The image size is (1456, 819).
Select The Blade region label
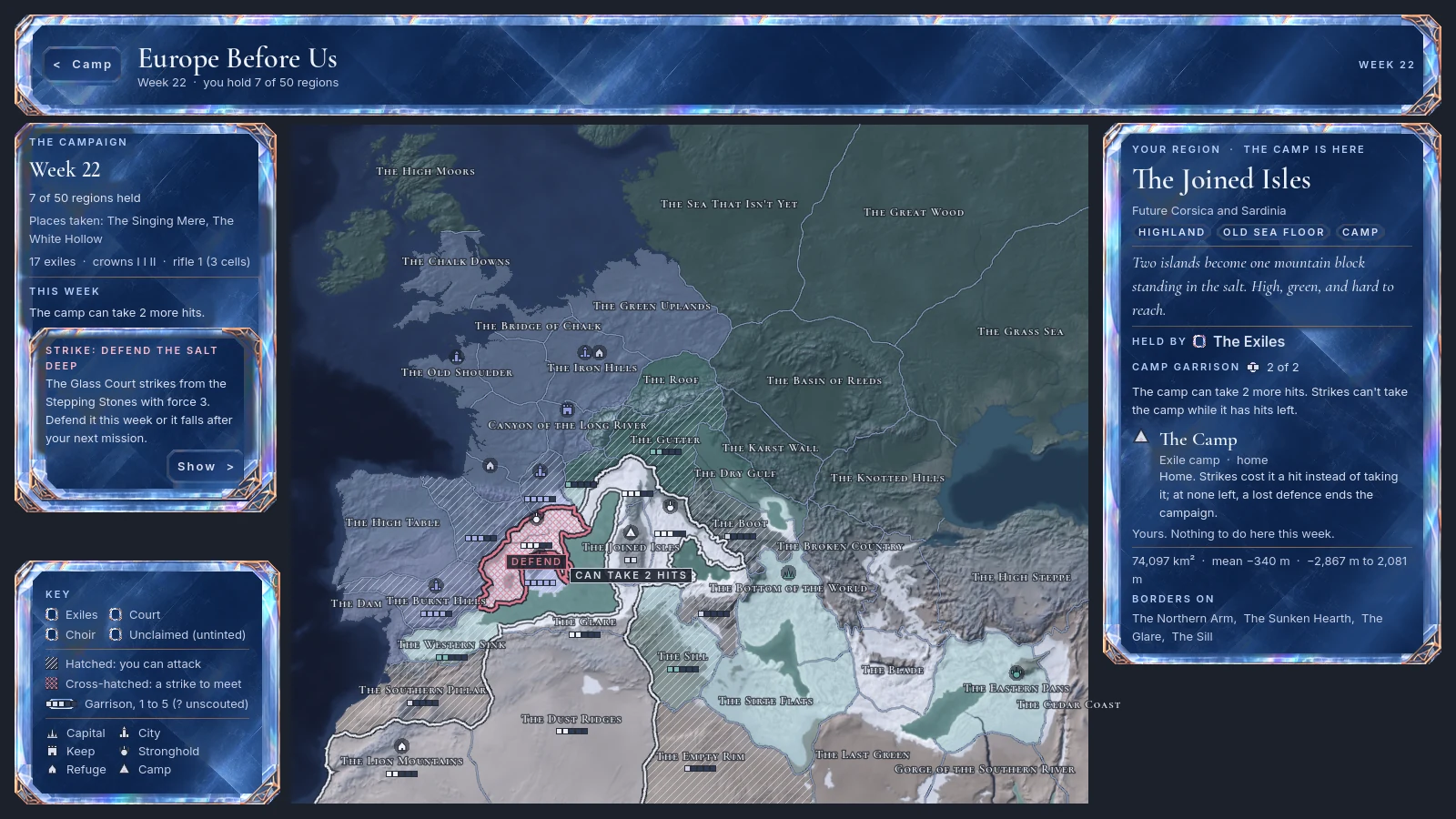click(x=893, y=670)
